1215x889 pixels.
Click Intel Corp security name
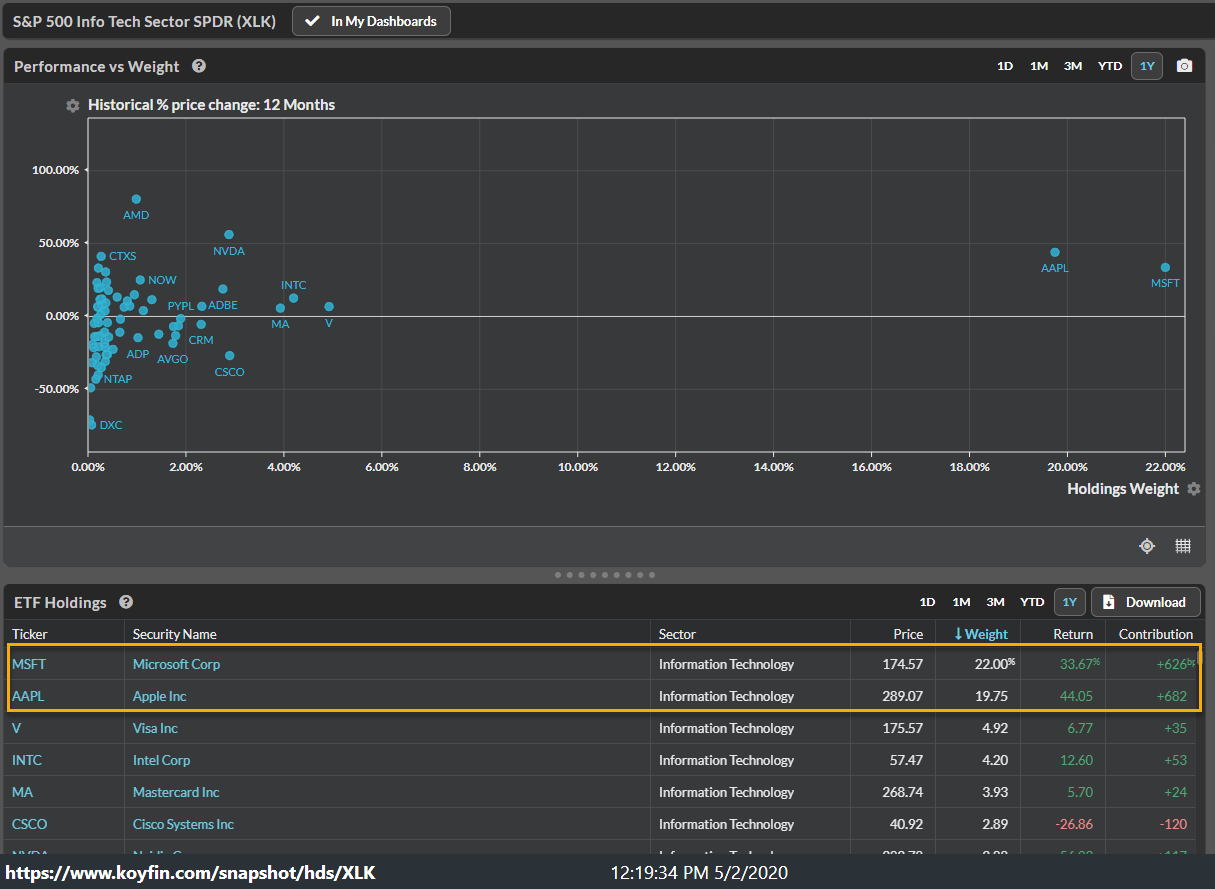coord(161,760)
